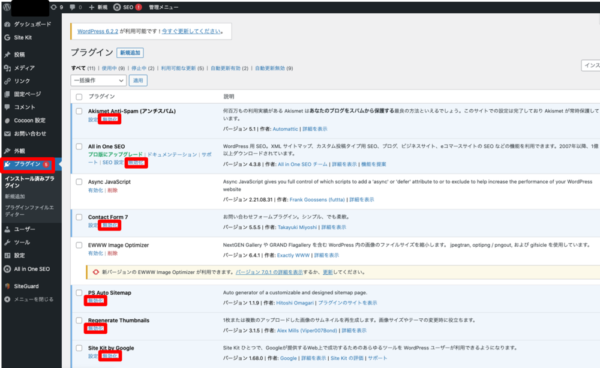Open WordPress 6.2.2 link in update notice
This screenshot has width=600, height=368.
tap(98, 31)
